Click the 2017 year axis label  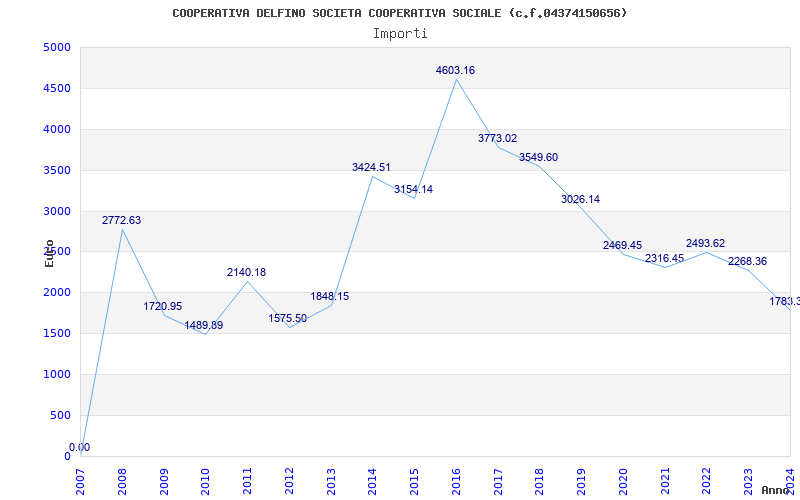coord(498,482)
